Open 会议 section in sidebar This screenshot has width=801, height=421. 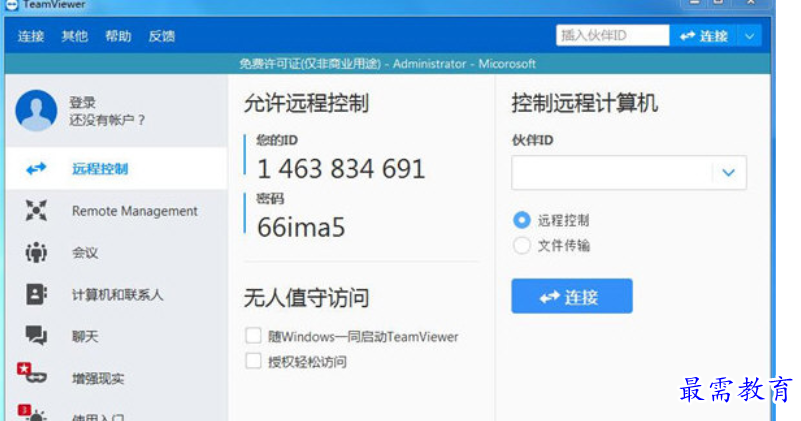tap(116, 252)
